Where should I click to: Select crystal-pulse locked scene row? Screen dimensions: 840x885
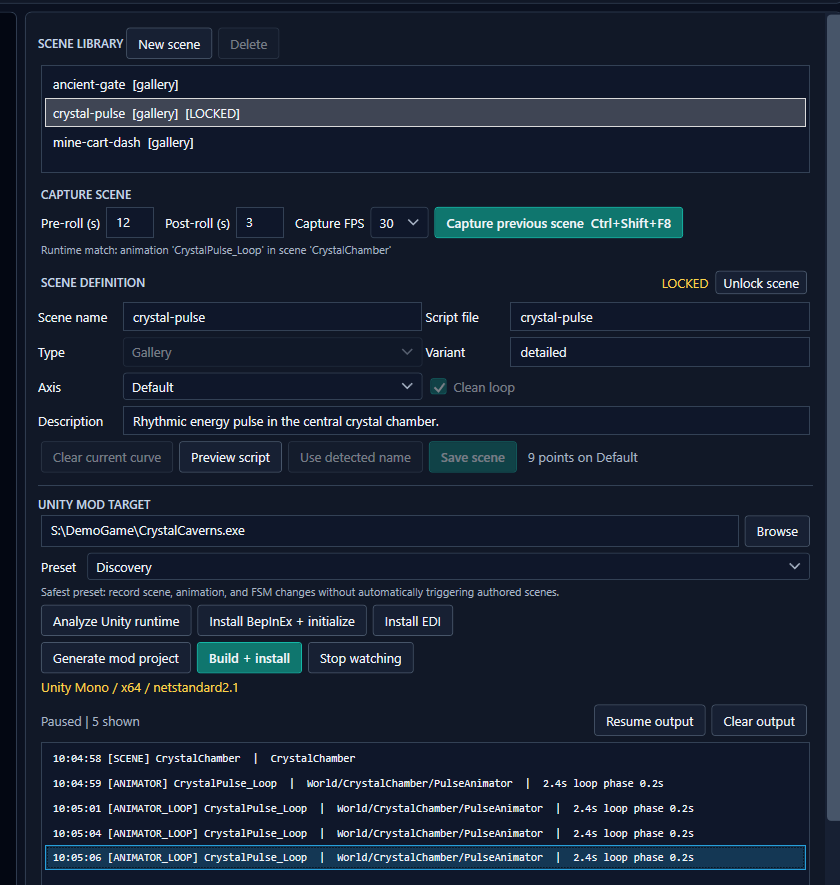[x=425, y=113]
